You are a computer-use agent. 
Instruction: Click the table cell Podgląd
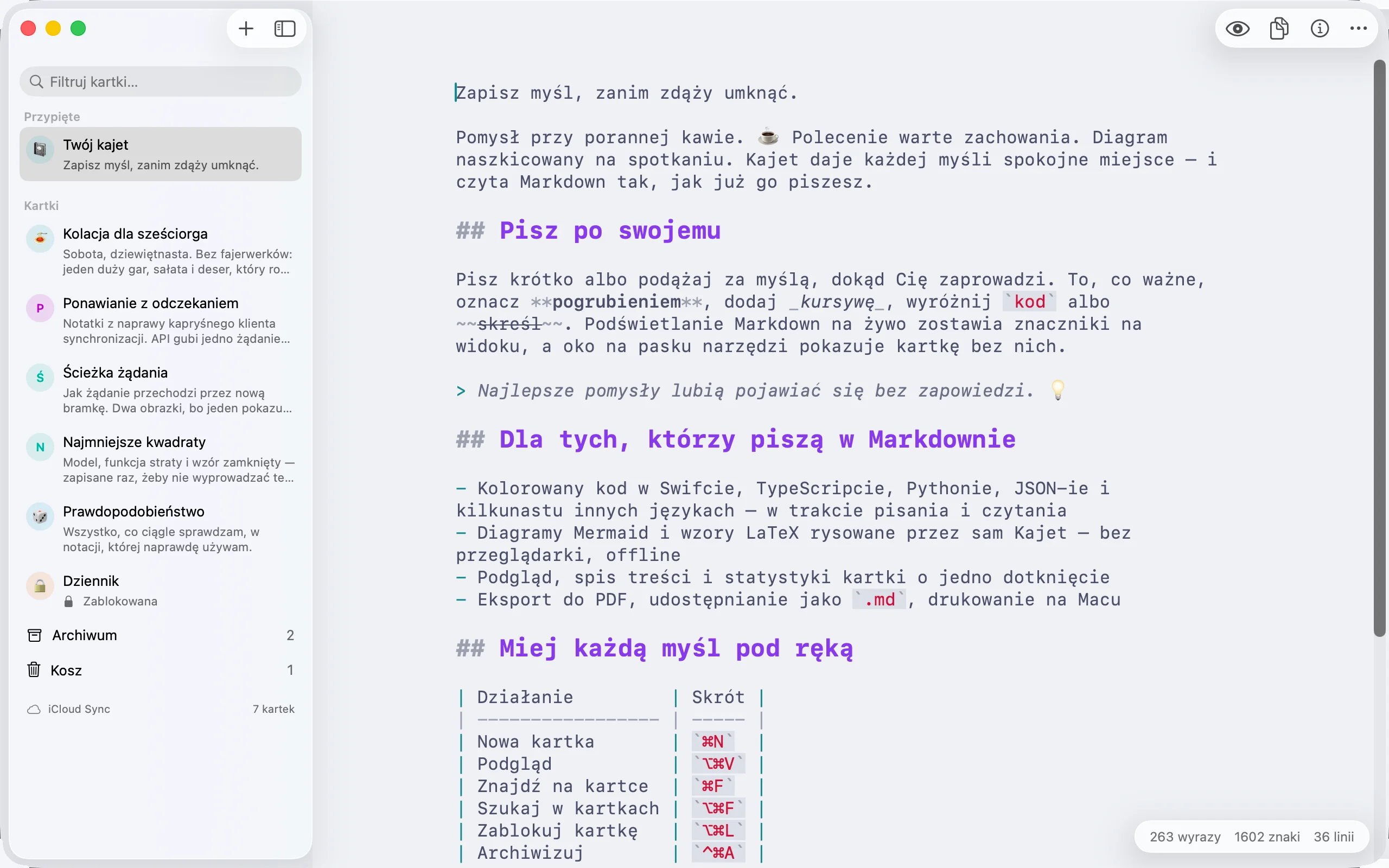(x=515, y=764)
